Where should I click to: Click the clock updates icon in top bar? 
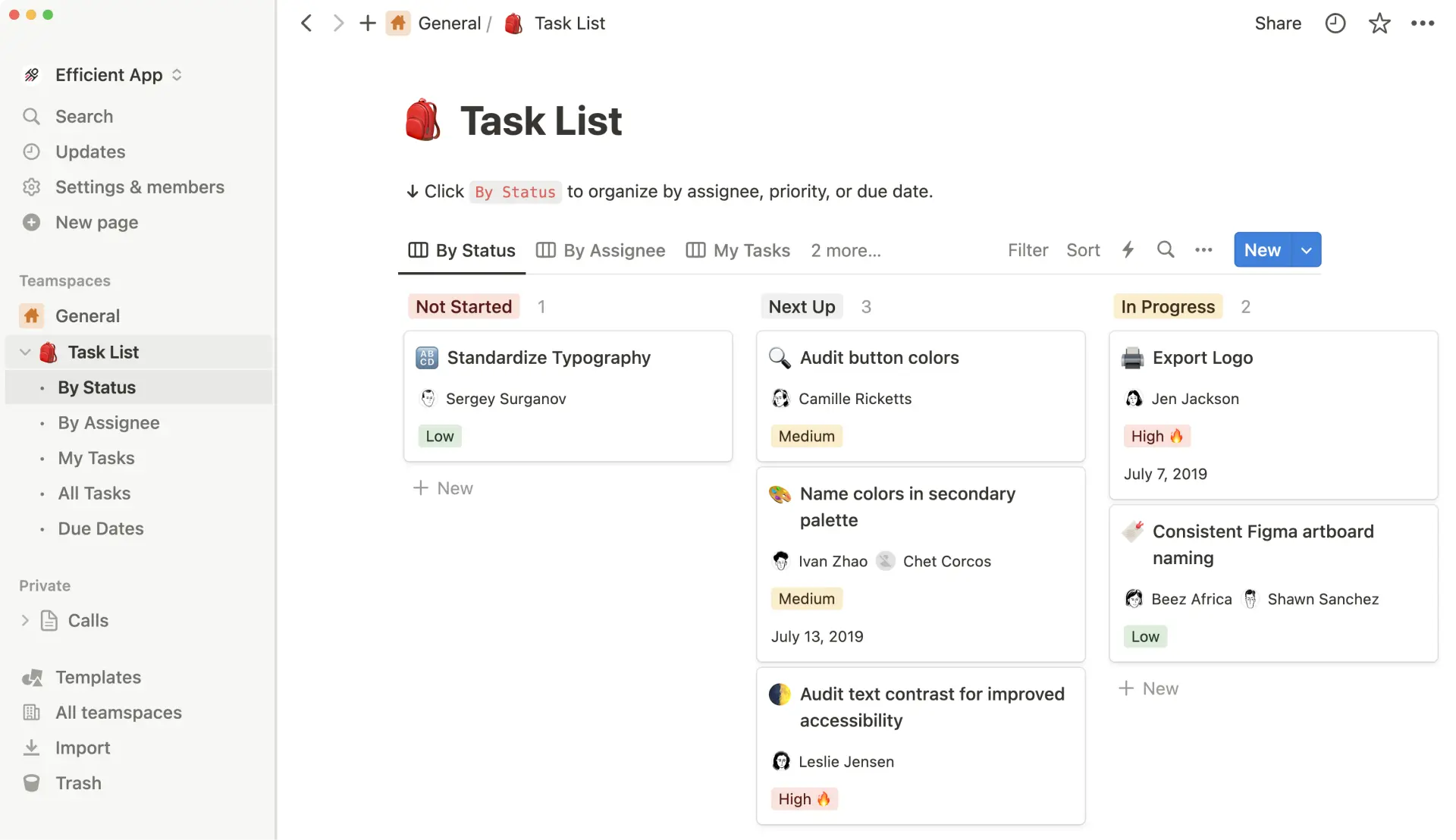(1335, 24)
